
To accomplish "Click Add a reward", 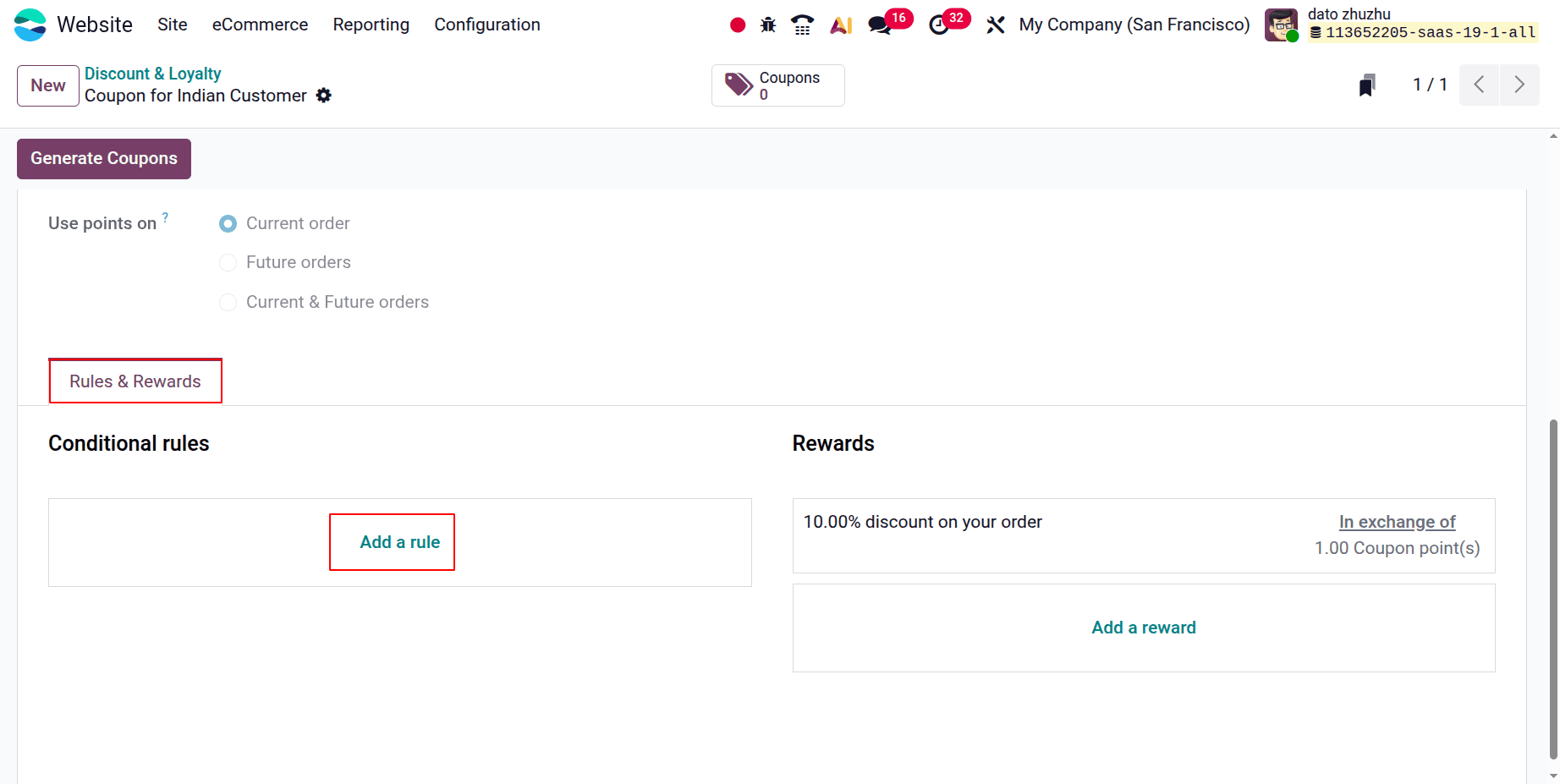I will point(1144,628).
